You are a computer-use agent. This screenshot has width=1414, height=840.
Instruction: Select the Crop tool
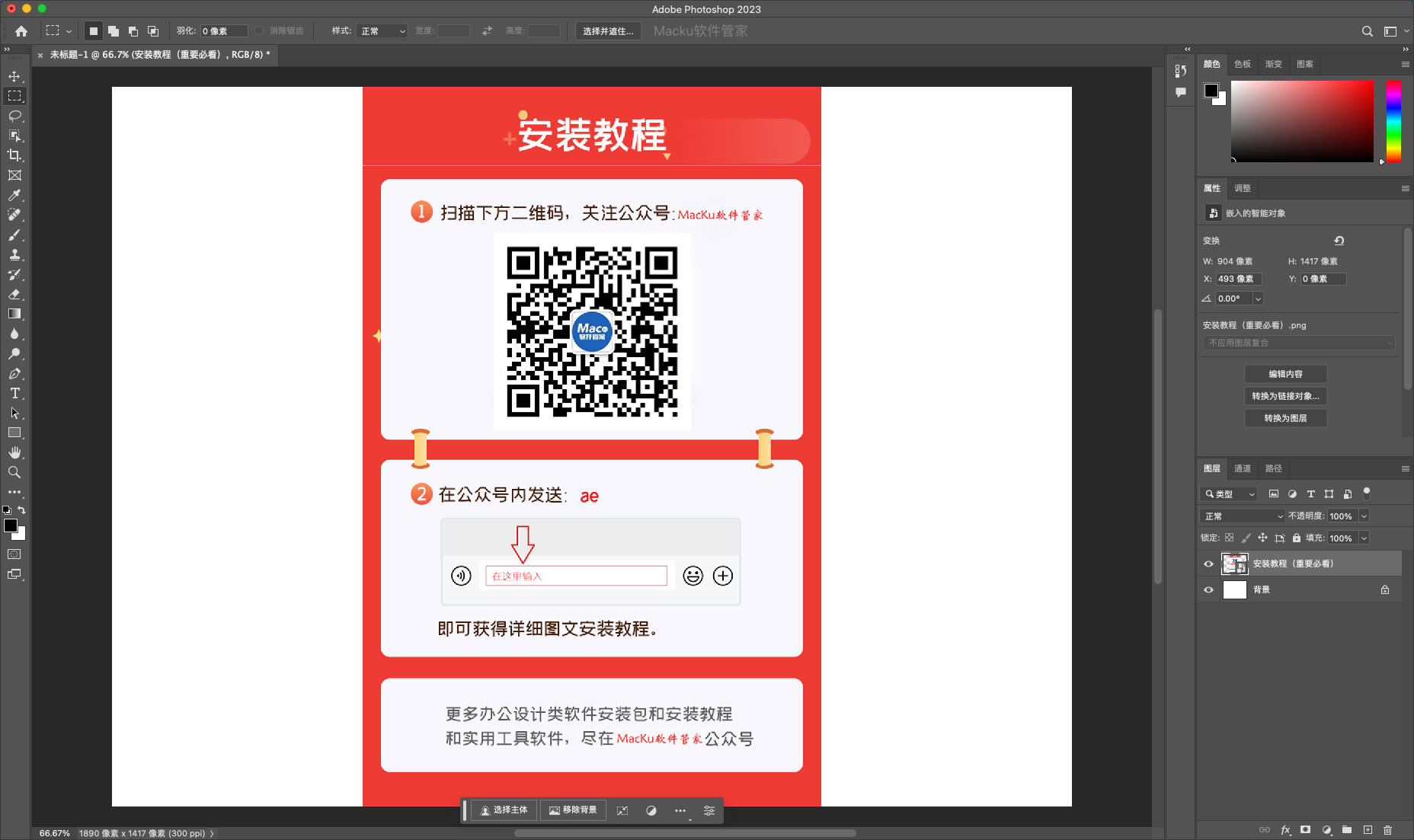pyautogui.click(x=14, y=155)
